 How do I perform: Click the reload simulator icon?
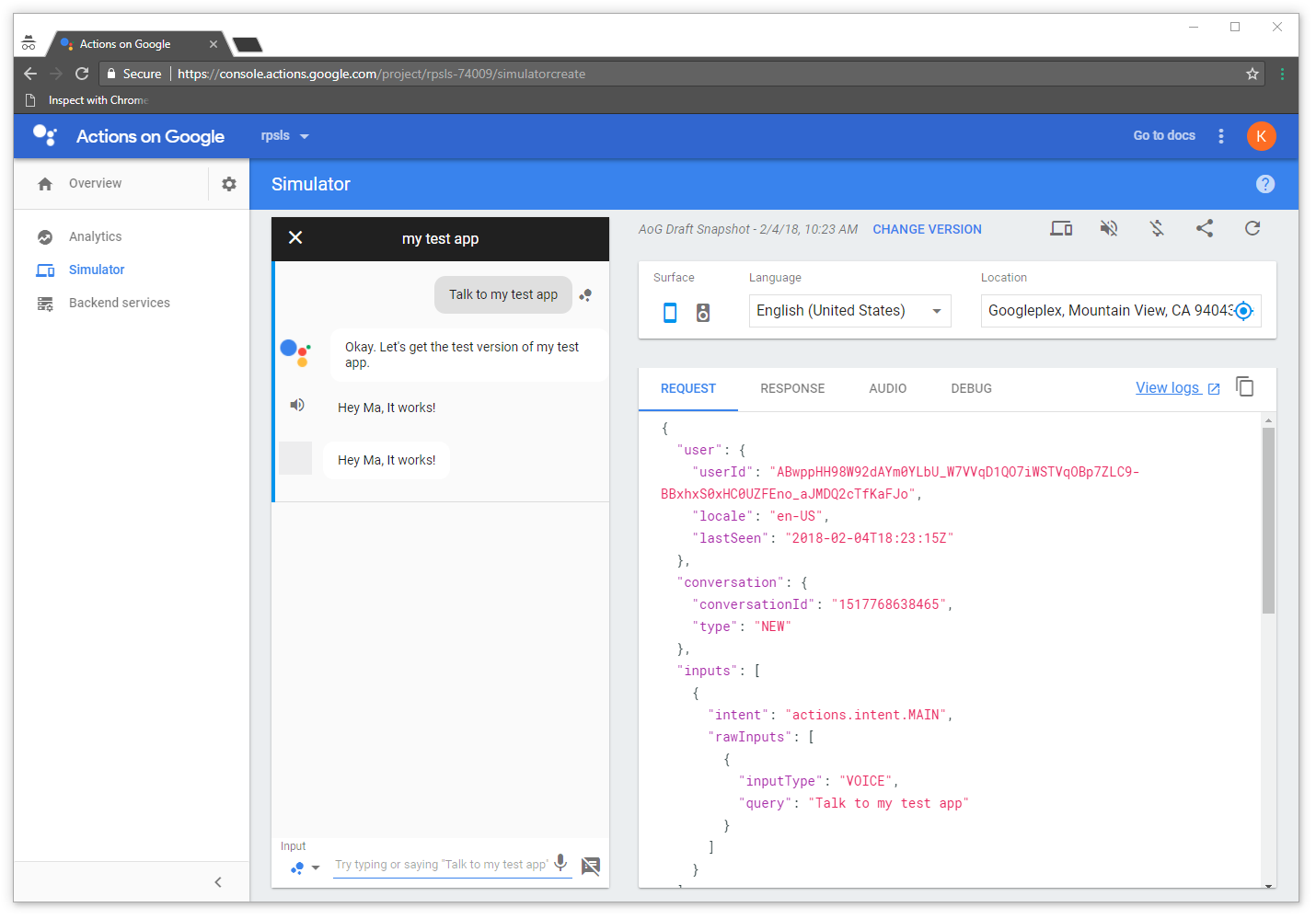pos(1253,228)
